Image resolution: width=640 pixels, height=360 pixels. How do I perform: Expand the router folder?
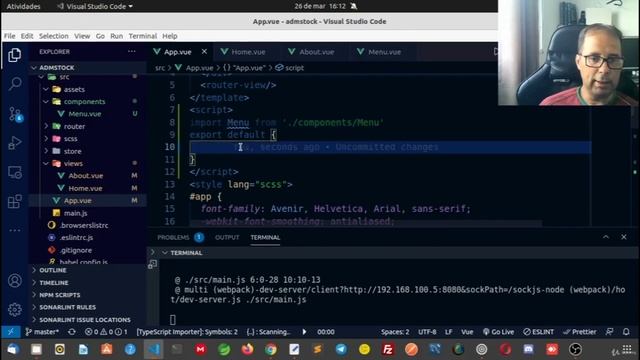[x=46, y=126]
